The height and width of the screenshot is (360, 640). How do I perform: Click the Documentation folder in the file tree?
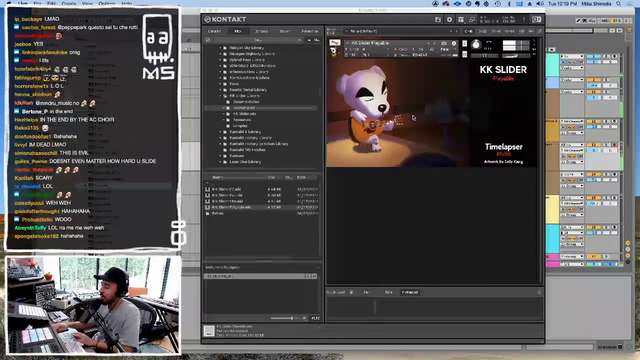tap(246, 102)
